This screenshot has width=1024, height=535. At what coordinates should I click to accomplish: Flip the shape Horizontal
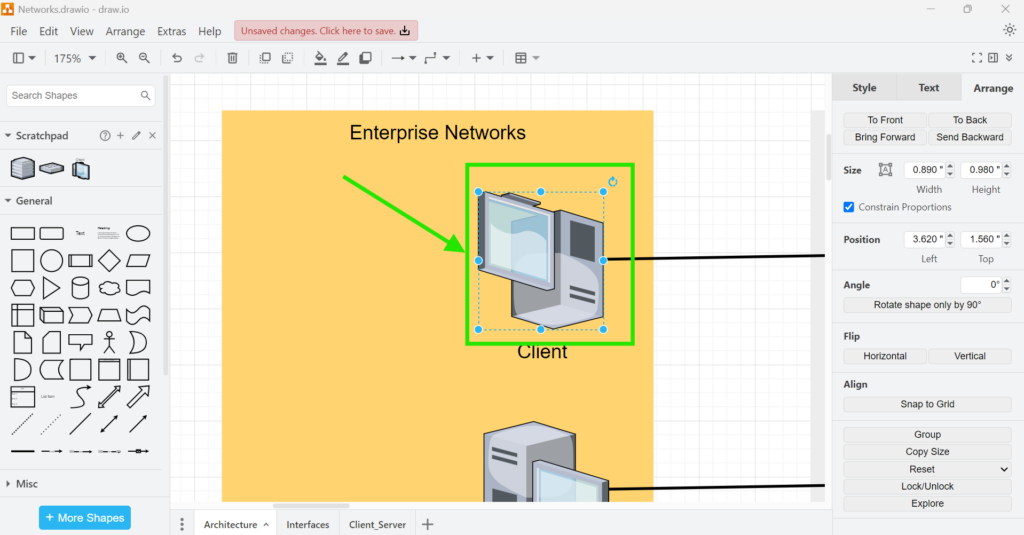tap(885, 356)
